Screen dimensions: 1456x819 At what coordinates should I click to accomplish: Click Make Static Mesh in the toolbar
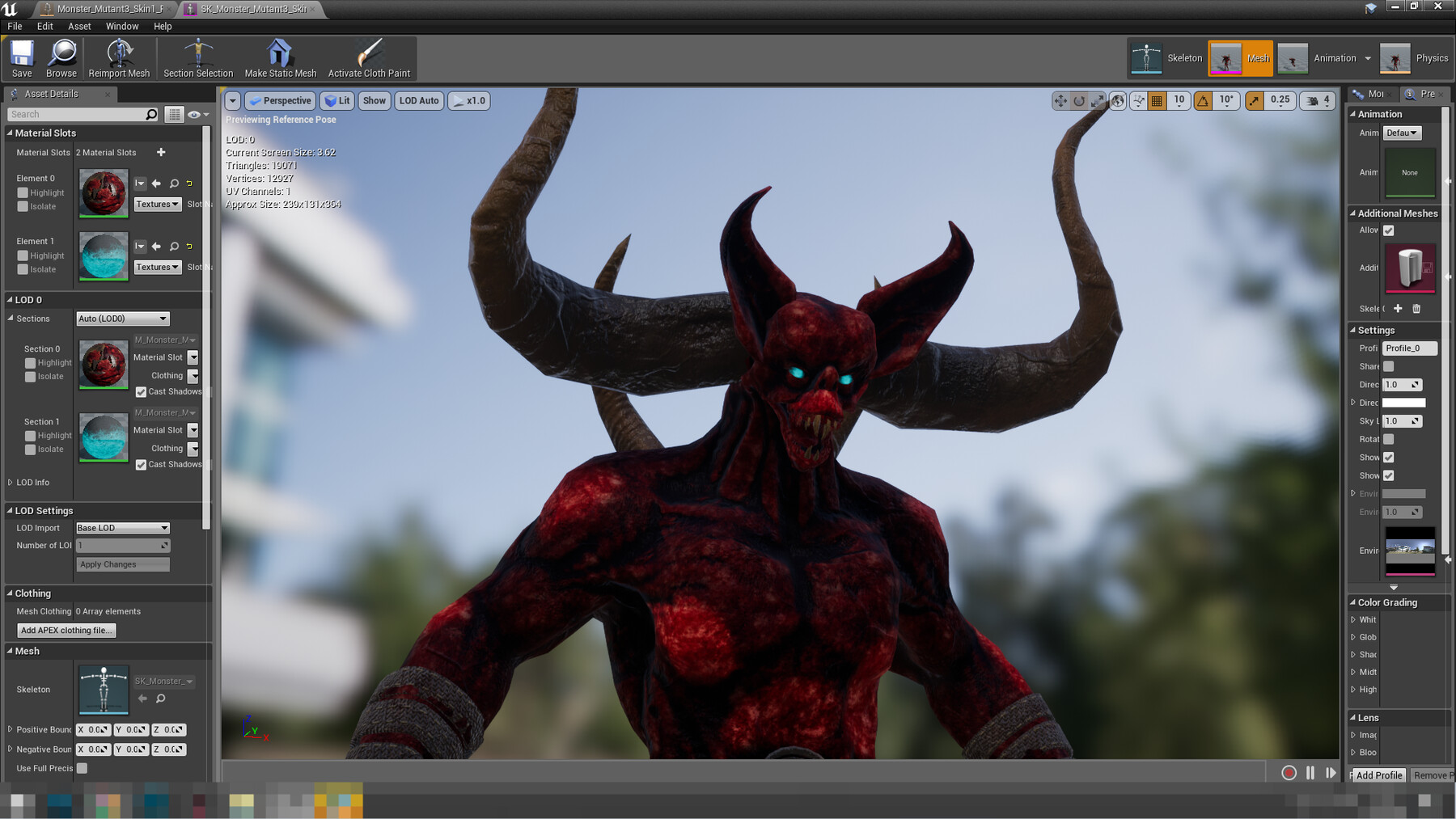(280, 57)
